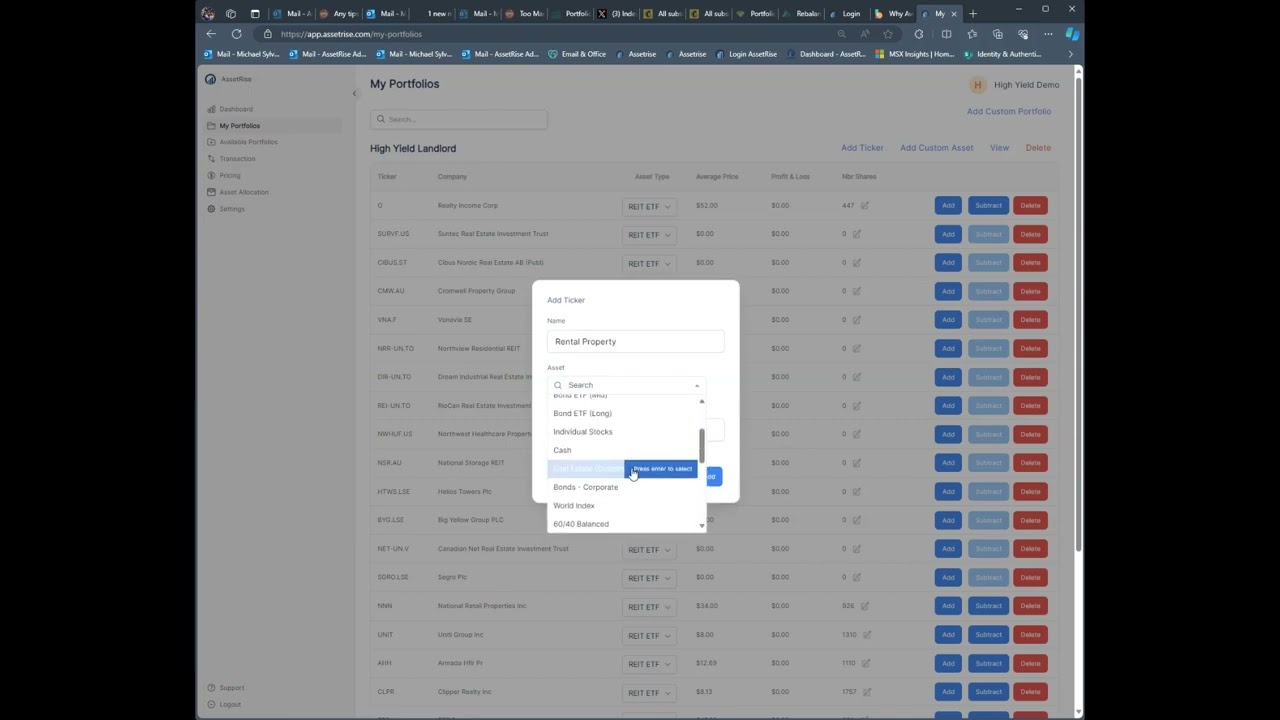Click Add Custom Portfolio link

tap(1009, 111)
